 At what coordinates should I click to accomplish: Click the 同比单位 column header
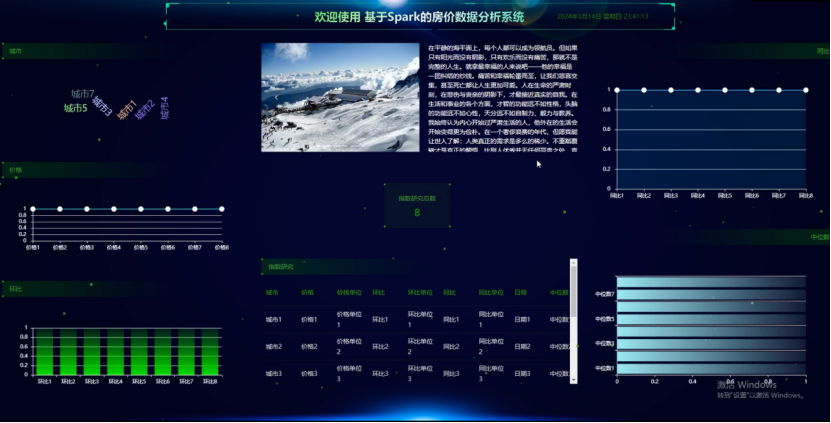(491, 293)
